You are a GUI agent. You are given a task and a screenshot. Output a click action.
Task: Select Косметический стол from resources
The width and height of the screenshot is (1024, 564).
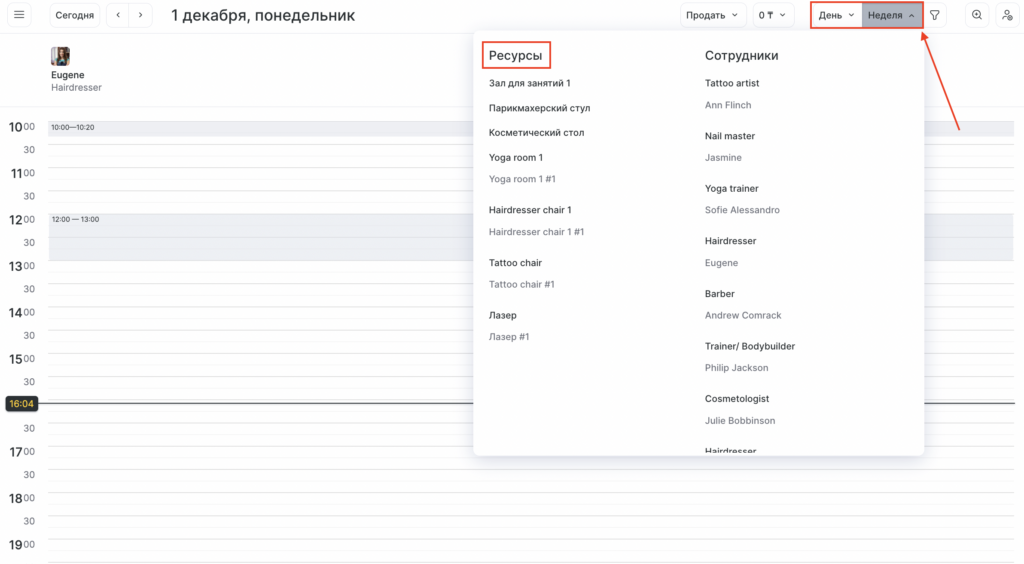[x=536, y=133]
